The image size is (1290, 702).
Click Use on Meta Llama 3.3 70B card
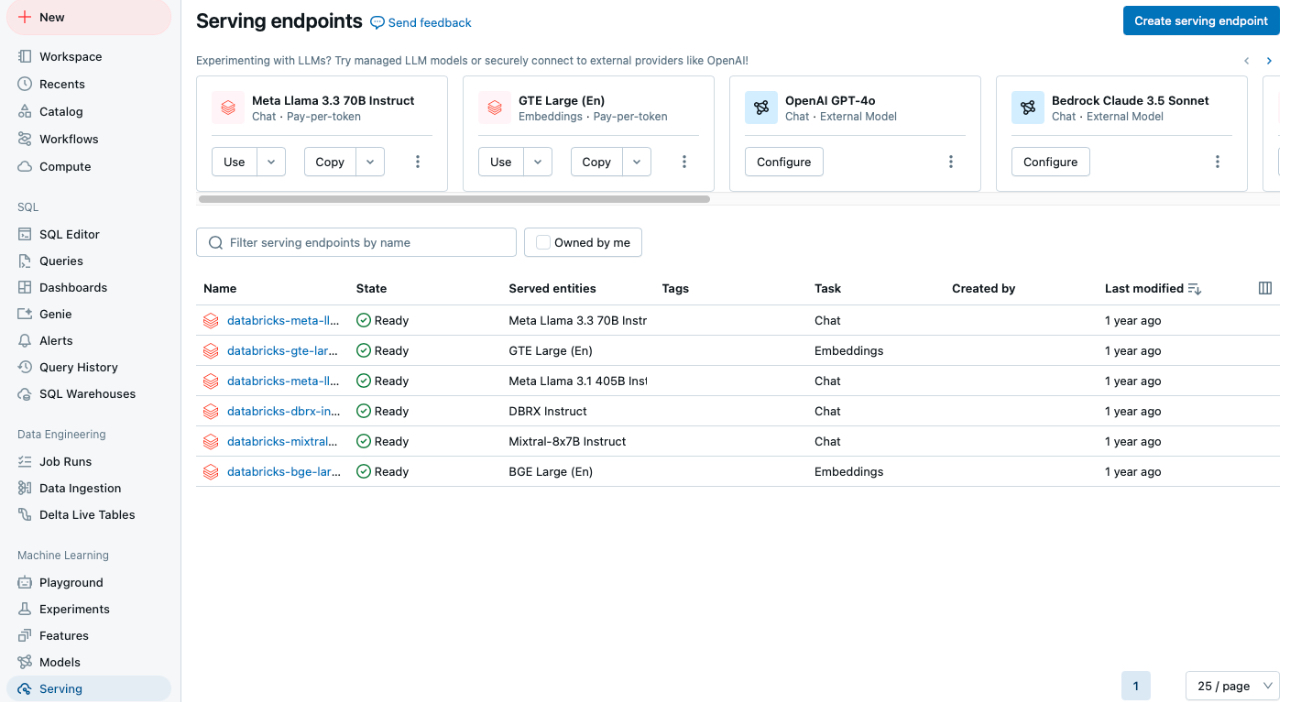234,162
